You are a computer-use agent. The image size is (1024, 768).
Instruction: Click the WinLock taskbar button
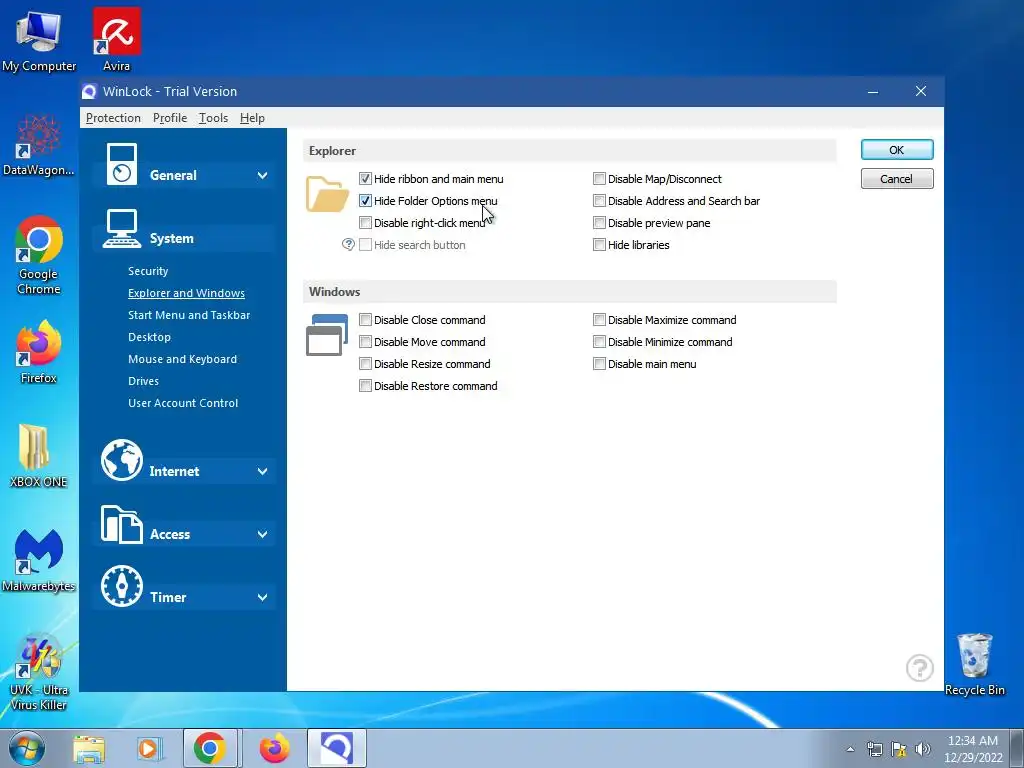336,748
